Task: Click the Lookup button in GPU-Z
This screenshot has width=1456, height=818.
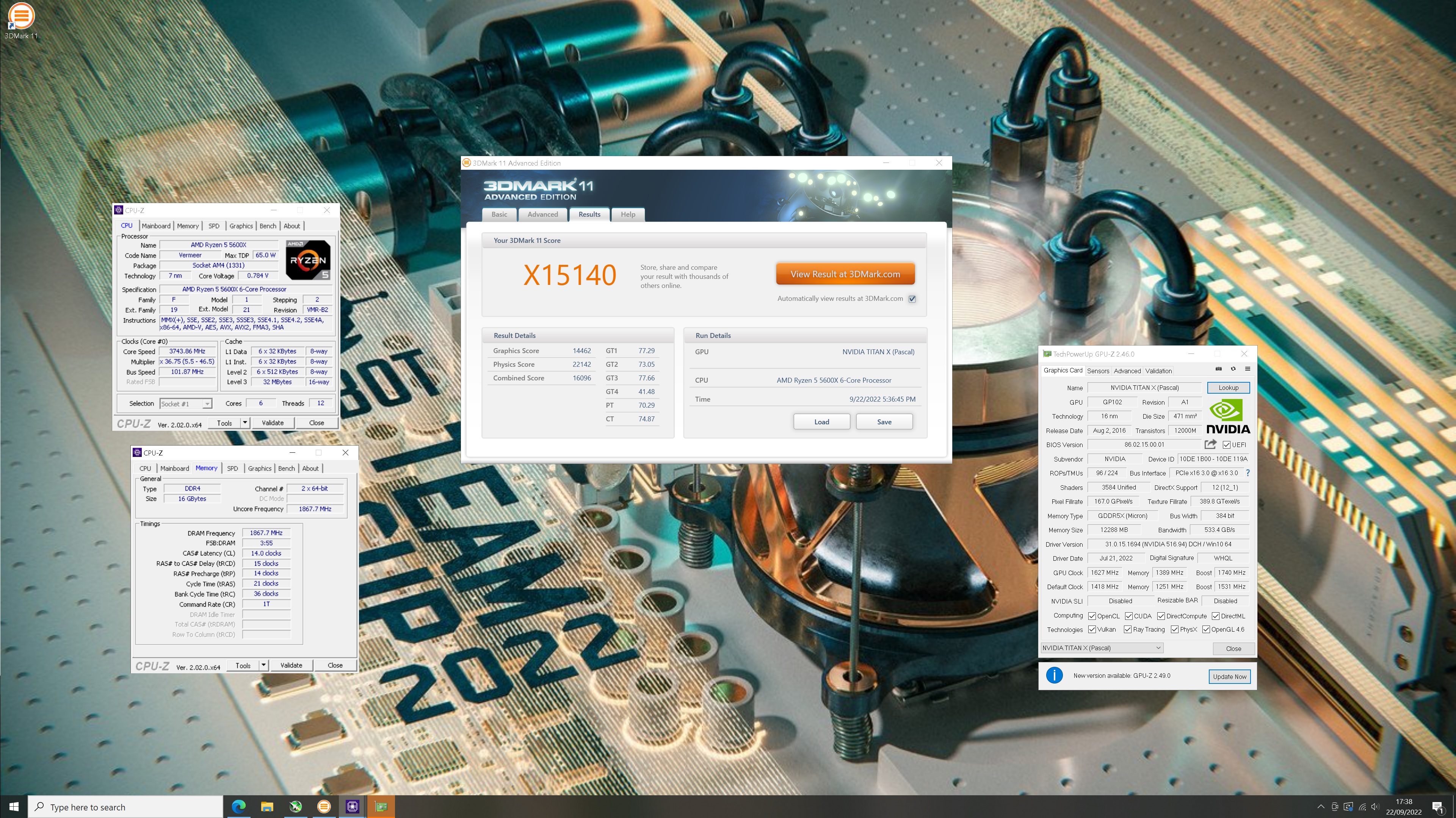Action: [x=1228, y=388]
